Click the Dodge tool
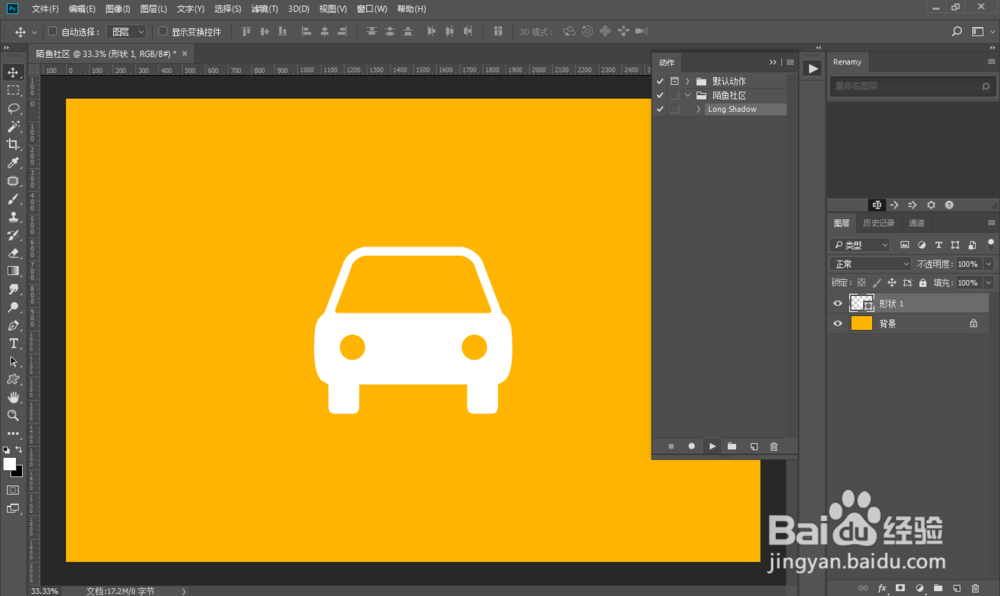This screenshot has height=596, width=1000. tap(13, 307)
